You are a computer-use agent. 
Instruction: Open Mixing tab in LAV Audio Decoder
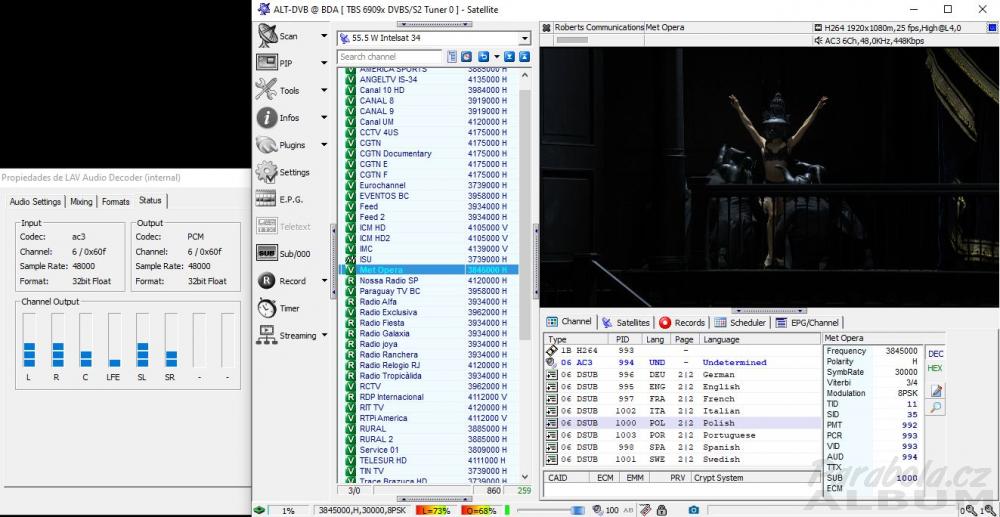(x=81, y=201)
